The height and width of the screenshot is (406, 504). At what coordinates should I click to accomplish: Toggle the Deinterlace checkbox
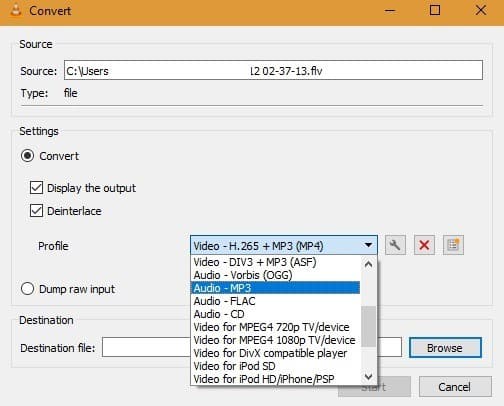coord(36,211)
